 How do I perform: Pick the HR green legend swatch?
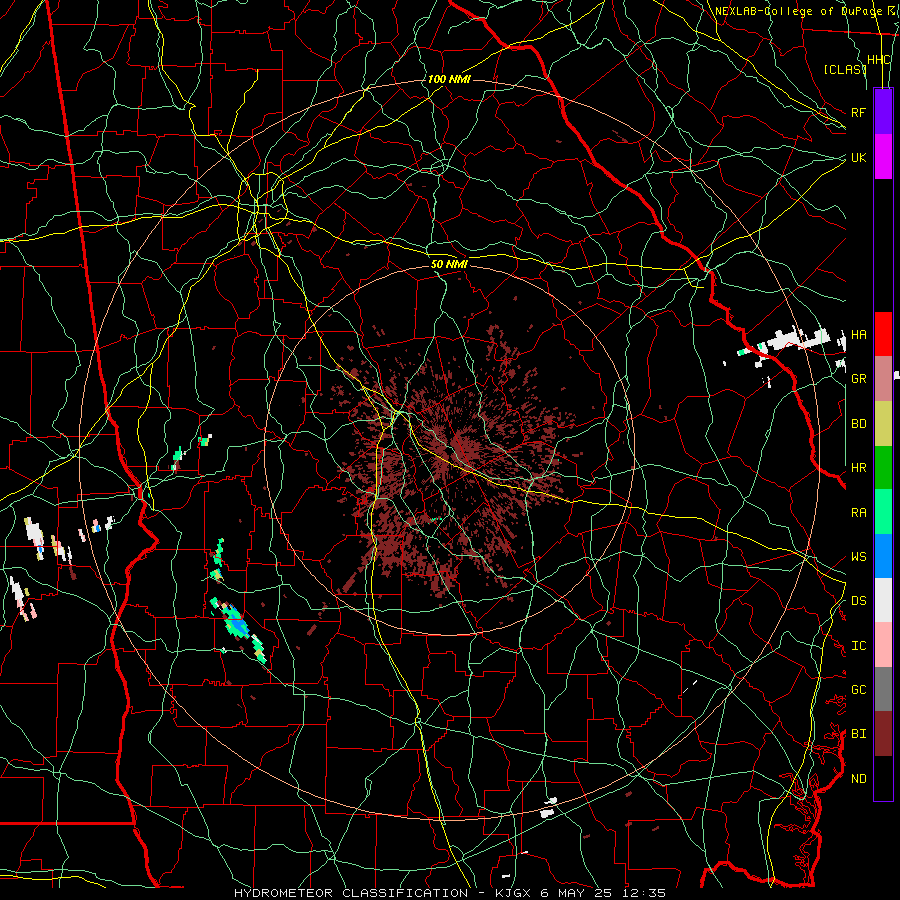[883, 468]
